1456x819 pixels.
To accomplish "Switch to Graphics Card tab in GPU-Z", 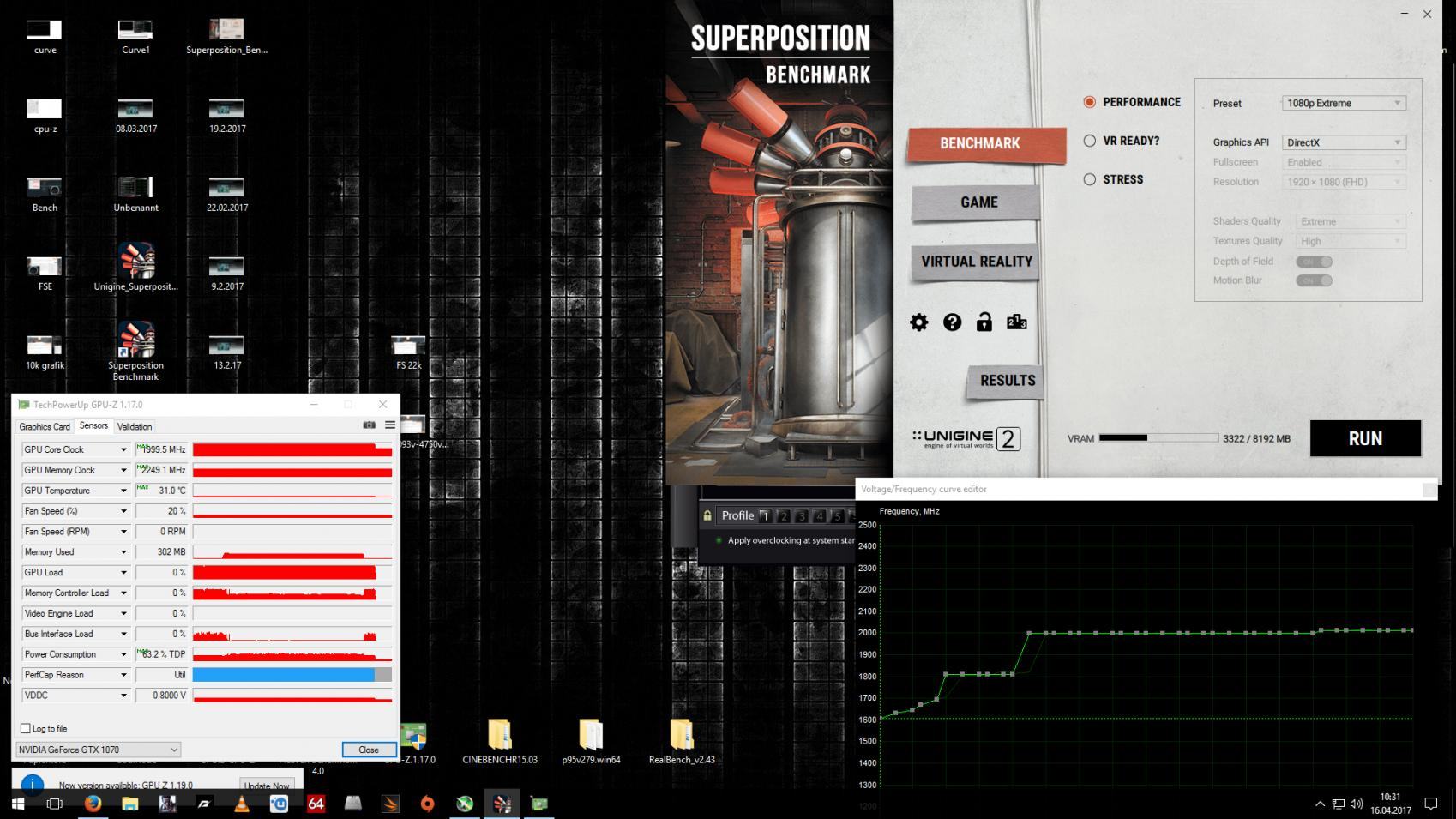I will pos(45,426).
